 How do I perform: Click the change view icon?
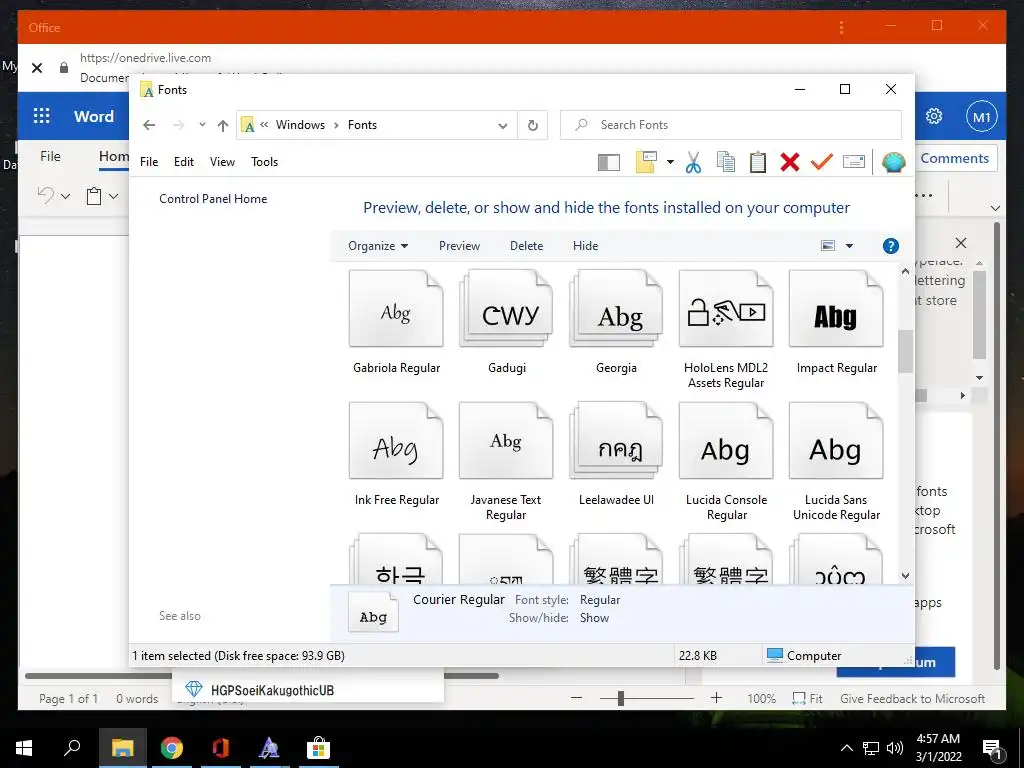point(828,246)
